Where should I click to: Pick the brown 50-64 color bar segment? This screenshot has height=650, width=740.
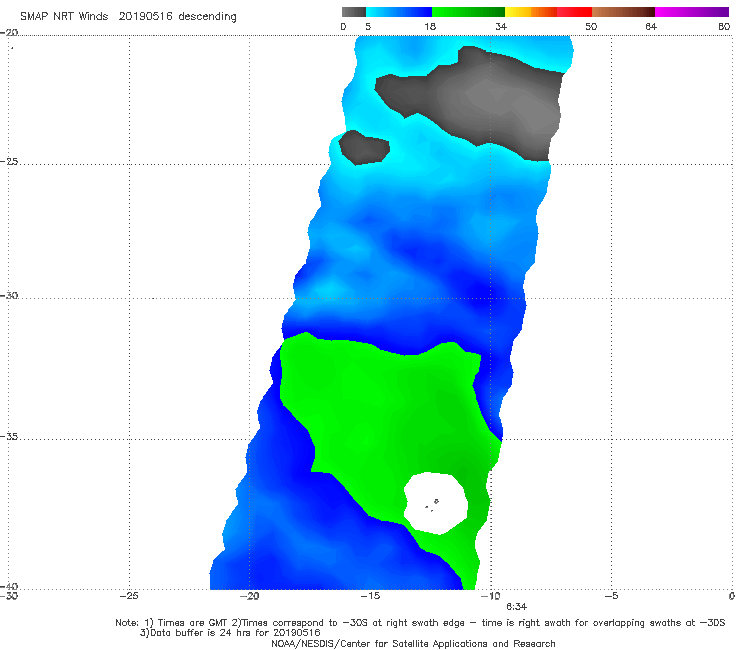click(623, 12)
